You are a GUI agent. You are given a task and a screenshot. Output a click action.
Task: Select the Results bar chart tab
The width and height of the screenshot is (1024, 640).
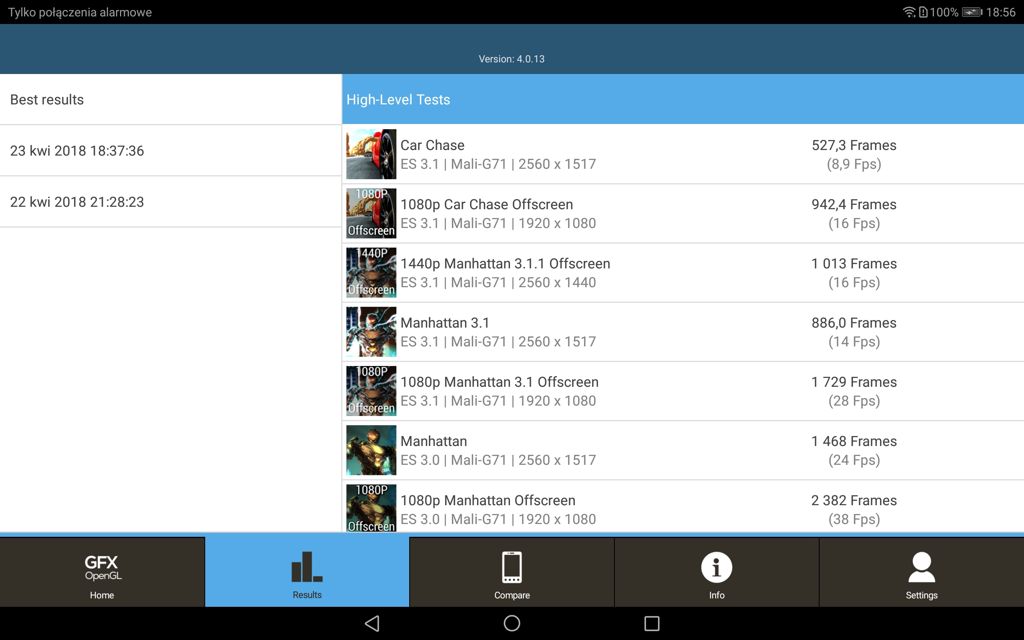click(307, 573)
